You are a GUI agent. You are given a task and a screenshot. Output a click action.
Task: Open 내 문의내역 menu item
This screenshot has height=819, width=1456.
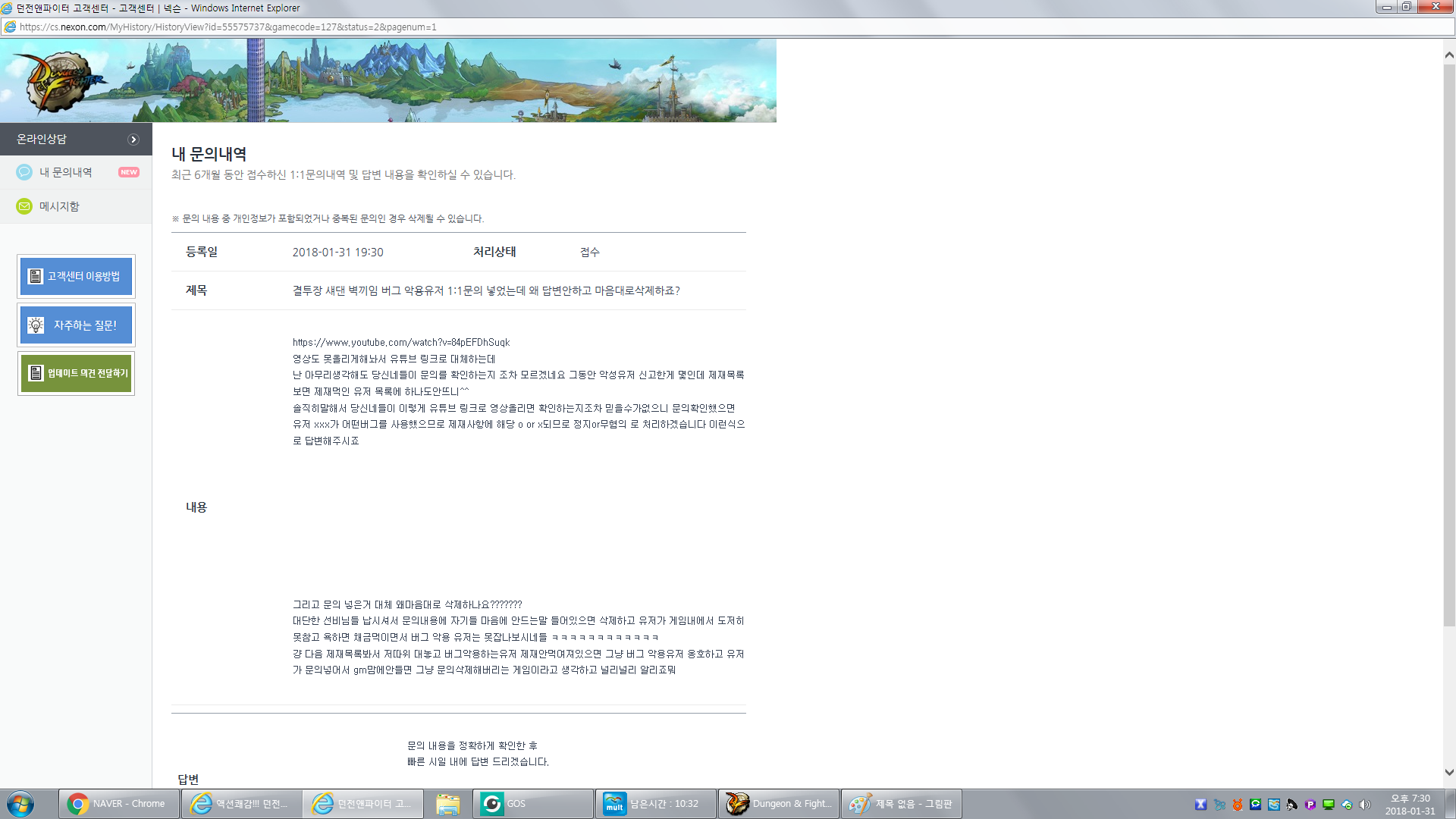point(66,172)
